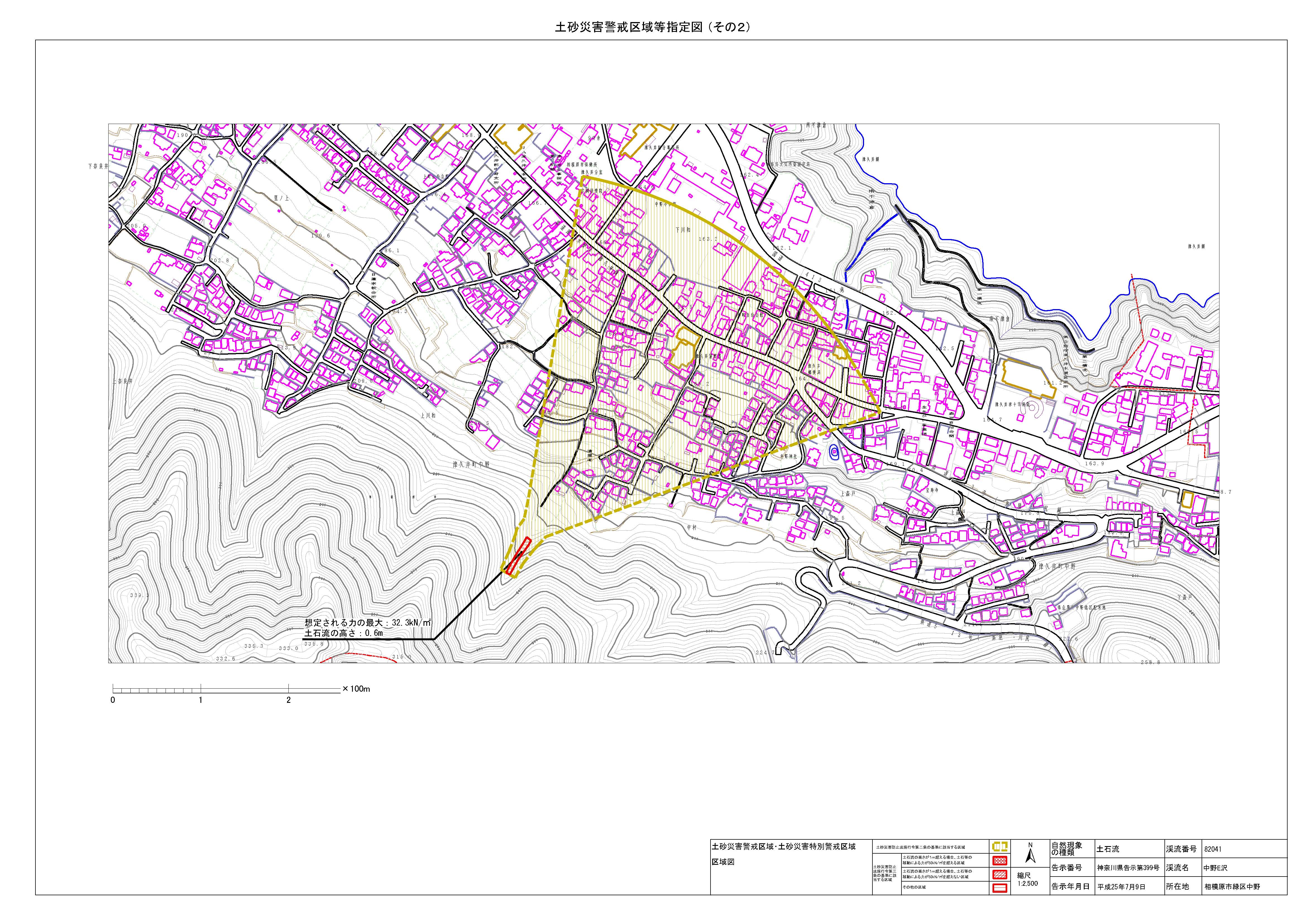Viewport: 1306px width, 924px height.
Task: Click the red crosshatch legend symbol
Action: coord(1000,860)
